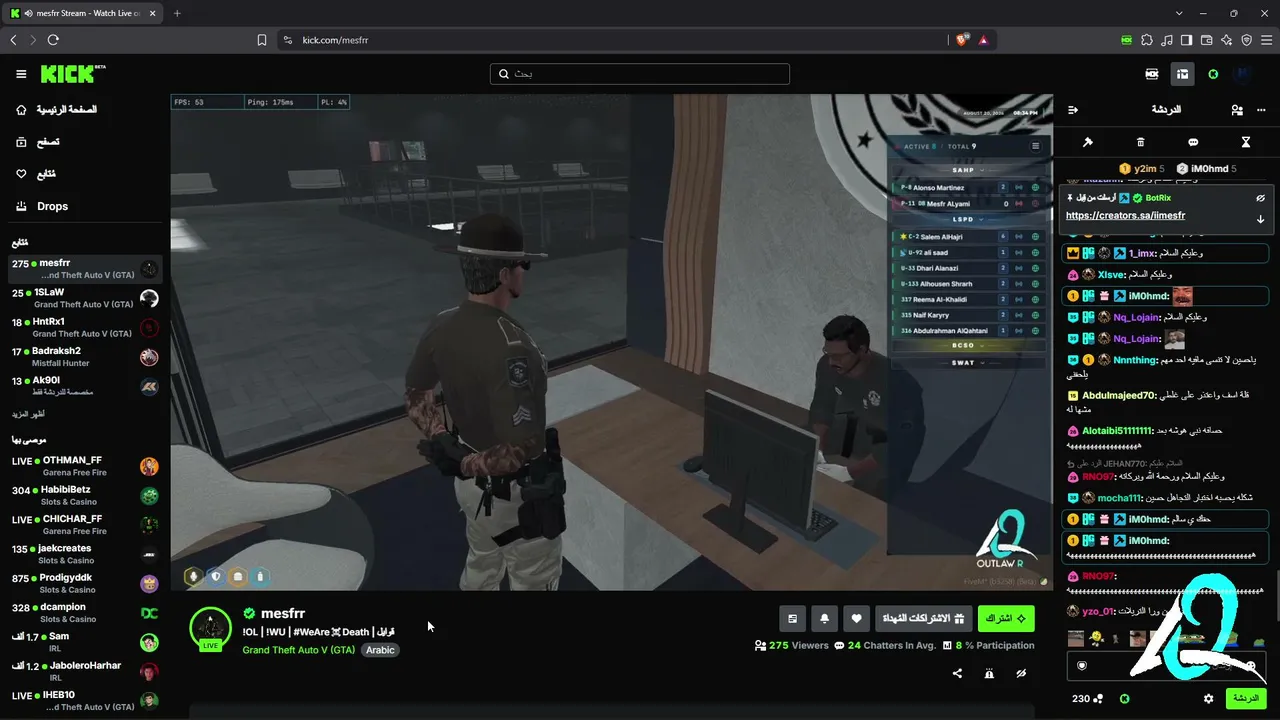Open the channel info card icon
1280x720 pixels.
(x=792, y=619)
